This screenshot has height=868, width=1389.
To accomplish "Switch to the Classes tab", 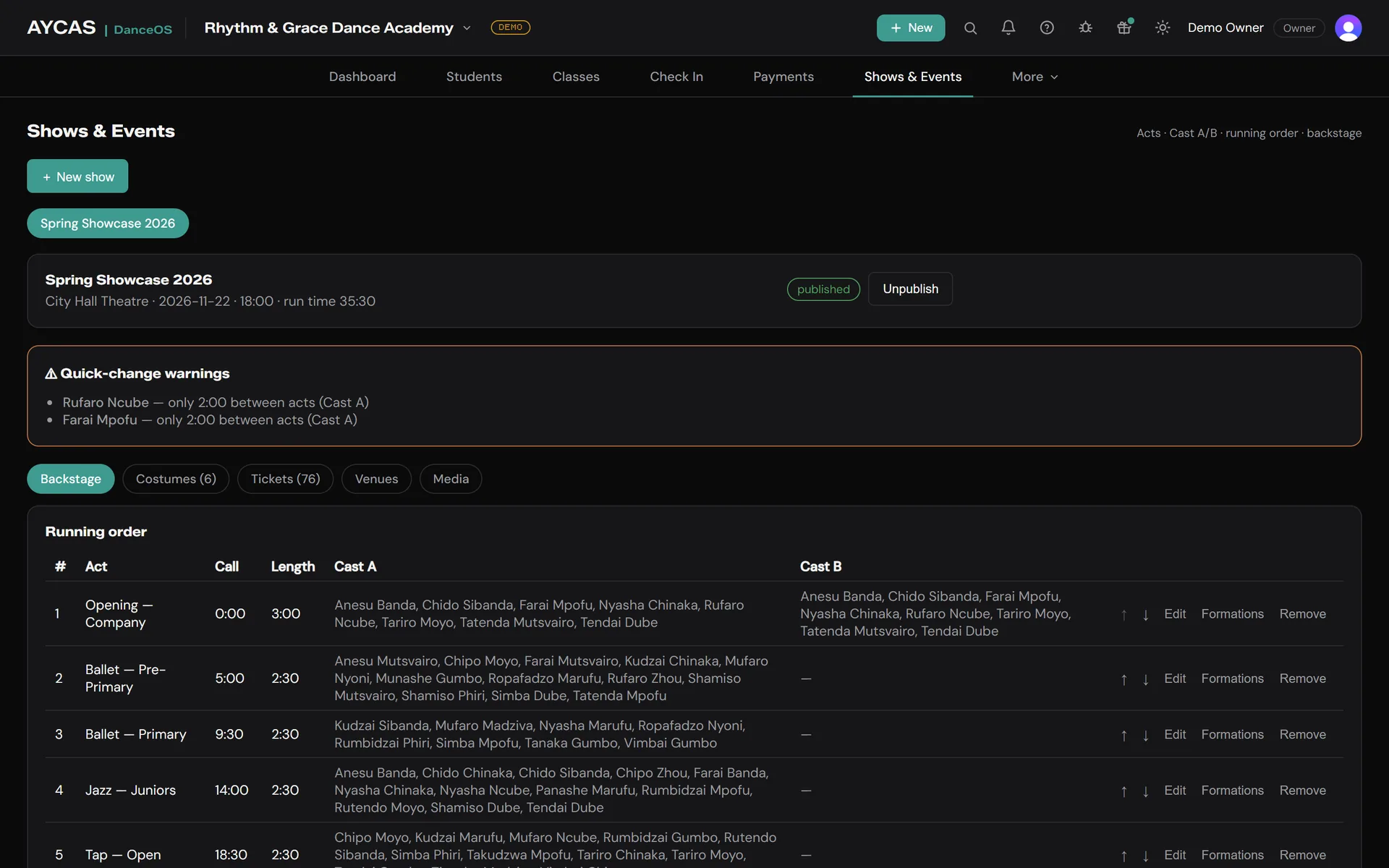I will pyautogui.click(x=576, y=77).
